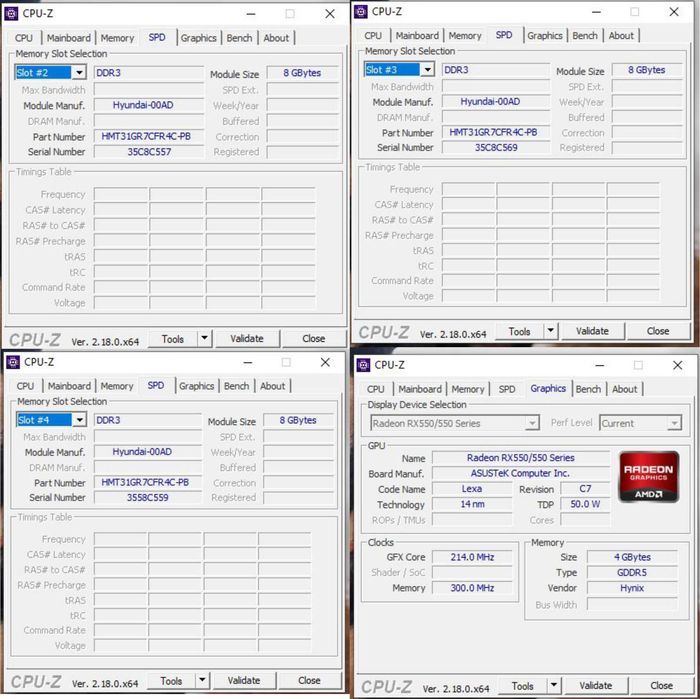
Task: Expand the Tools arrow in the Slot #2 window
Action: (x=204, y=338)
